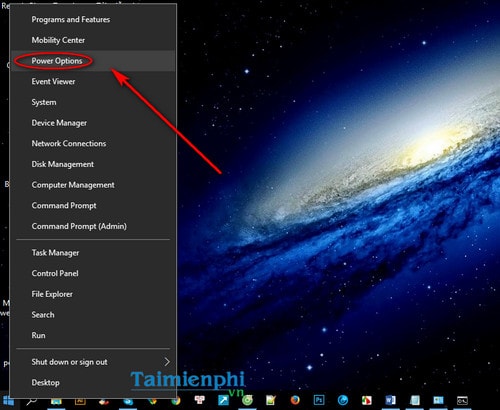Open File Explorer from the menu
The height and width of the screenshot is (410, 500).
(93, 294)
